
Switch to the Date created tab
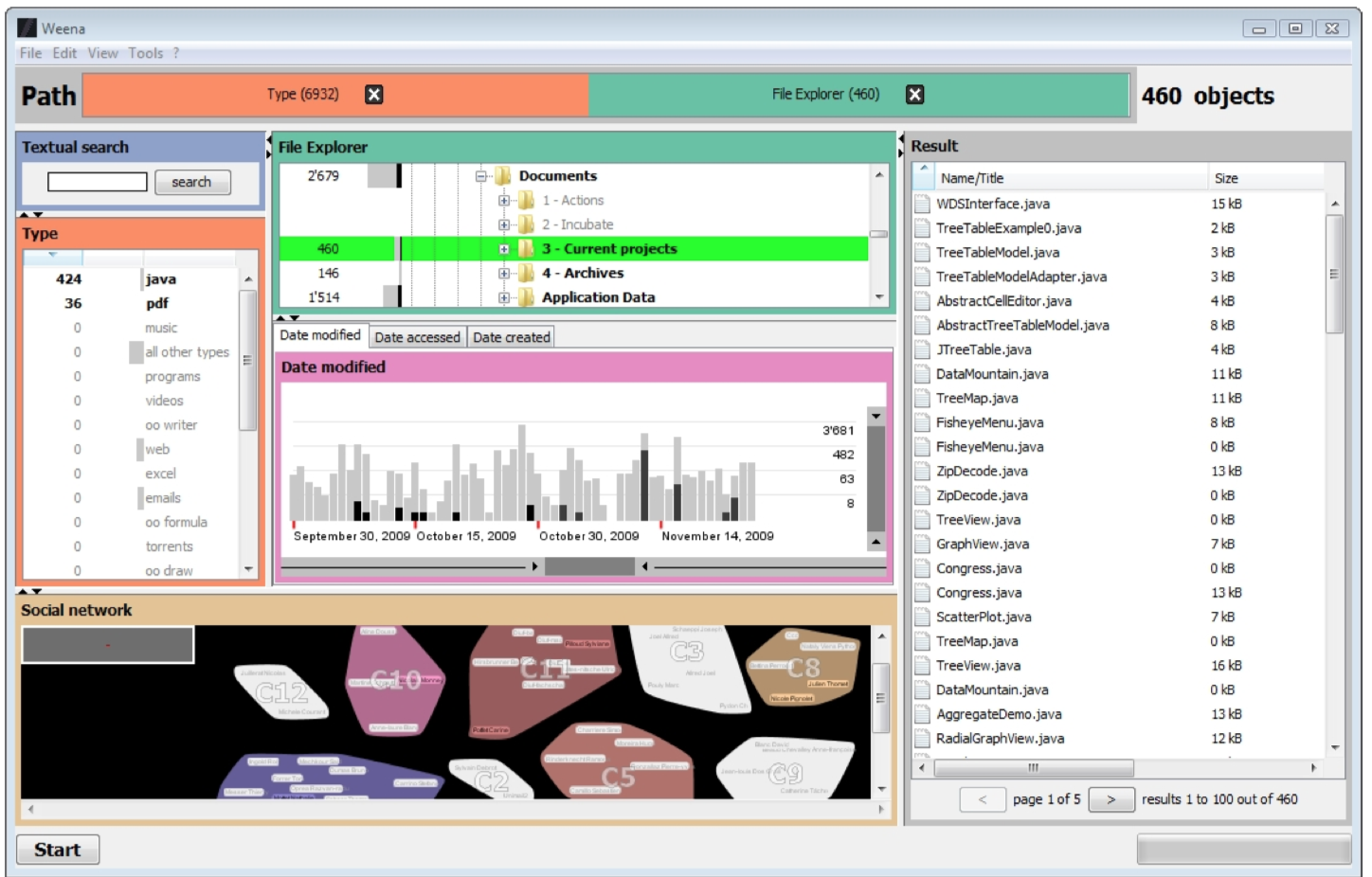[x=511, y=337]
